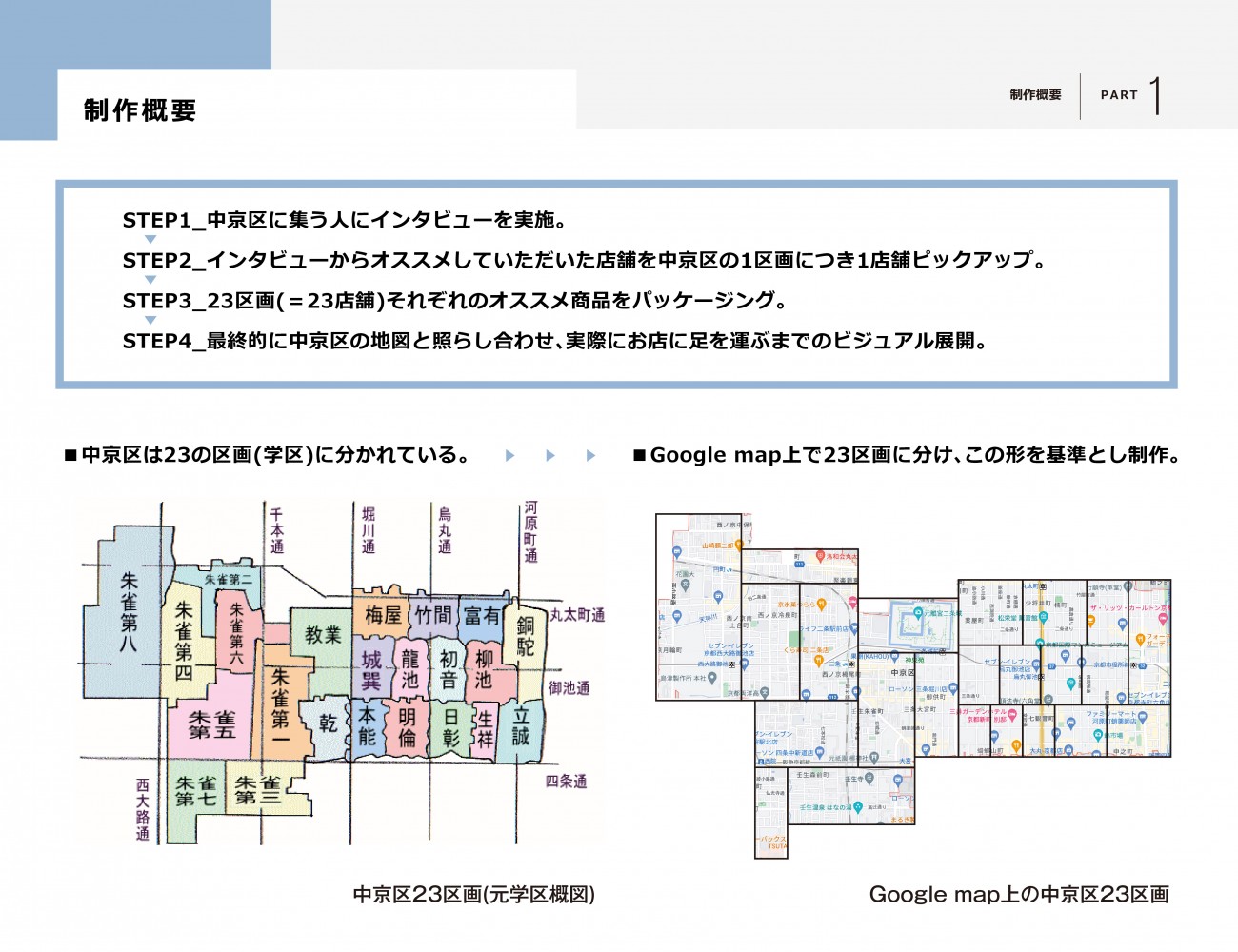
Task: Click the 島津製作所 本社 location pin
Action: coord(711,679)
